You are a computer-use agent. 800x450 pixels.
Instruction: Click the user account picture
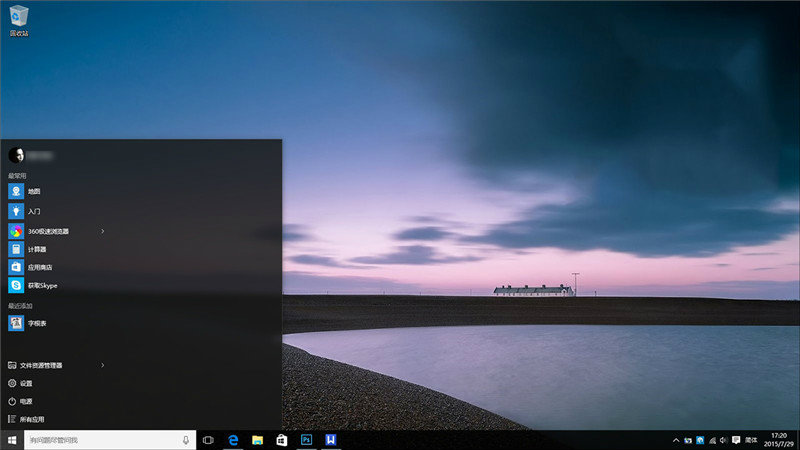click(x=16, y=155)
